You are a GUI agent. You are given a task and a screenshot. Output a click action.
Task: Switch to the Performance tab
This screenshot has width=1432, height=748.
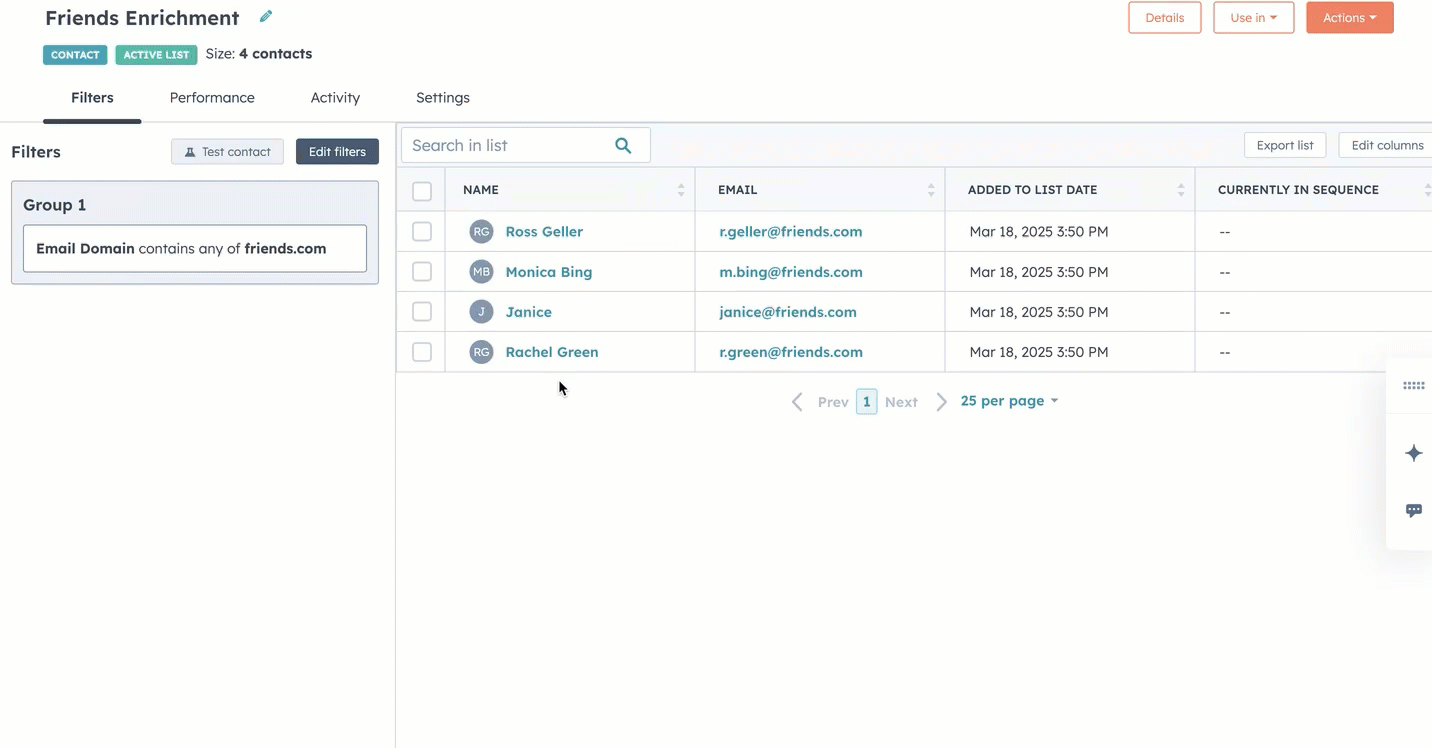click(x=212, y=98)
